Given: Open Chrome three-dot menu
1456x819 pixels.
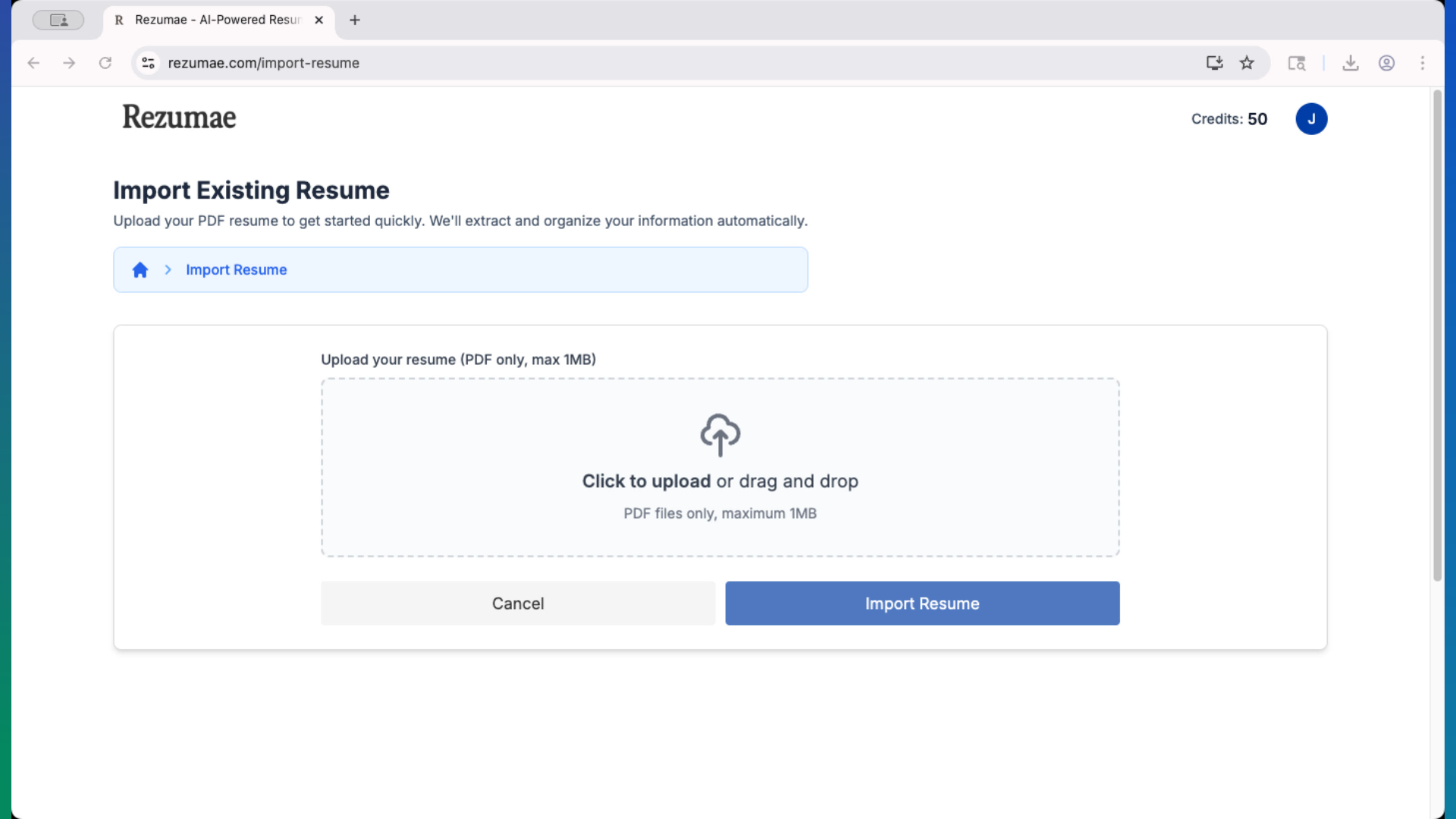Looking at the screenshot, I should tap(1422, 63).
